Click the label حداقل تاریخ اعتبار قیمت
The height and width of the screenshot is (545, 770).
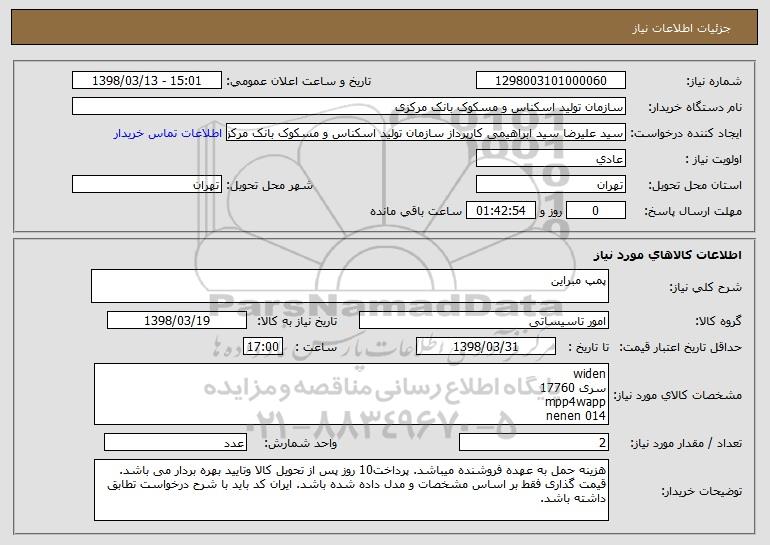[x=680, y=347]
